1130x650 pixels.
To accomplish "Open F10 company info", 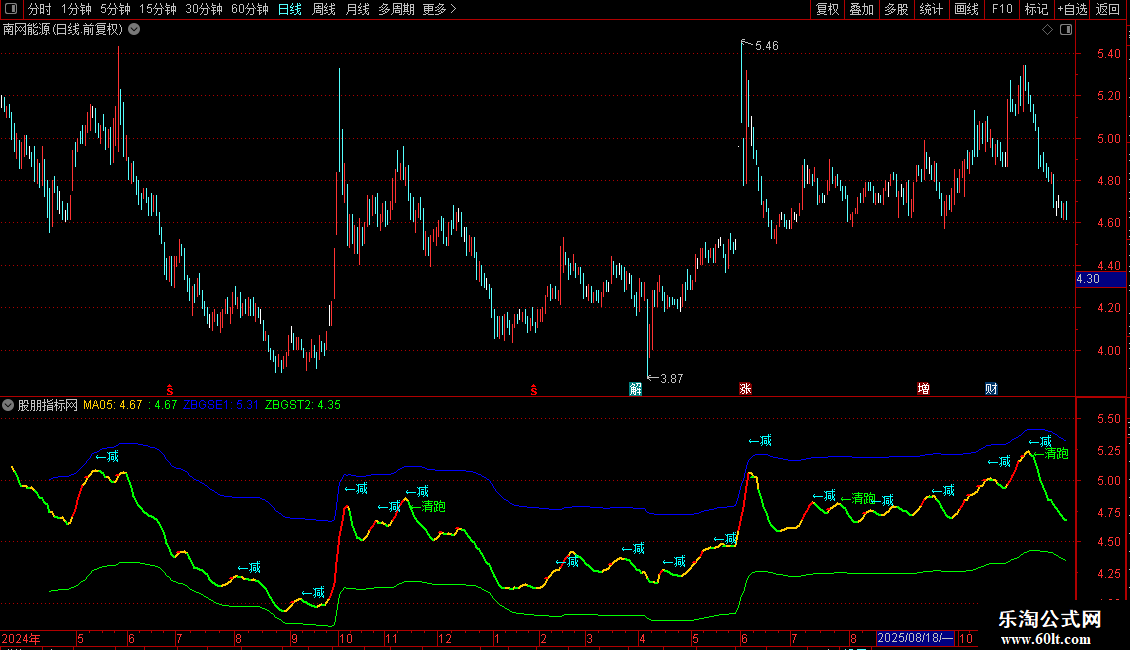I will point(1002,9).
